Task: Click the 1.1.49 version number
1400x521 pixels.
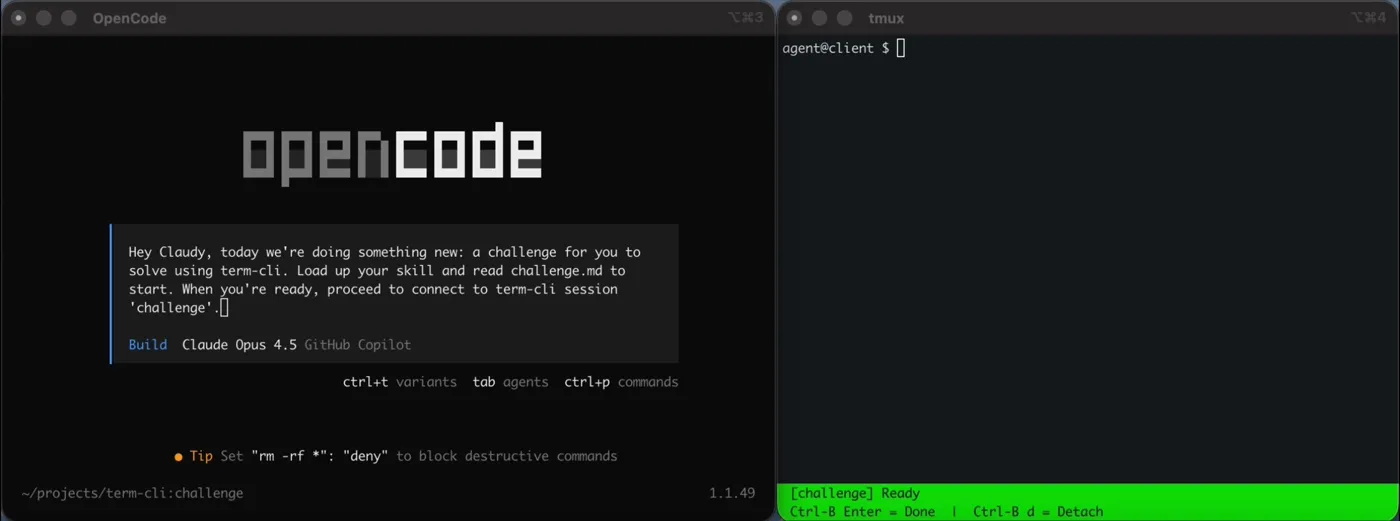Action: point(733,493)
